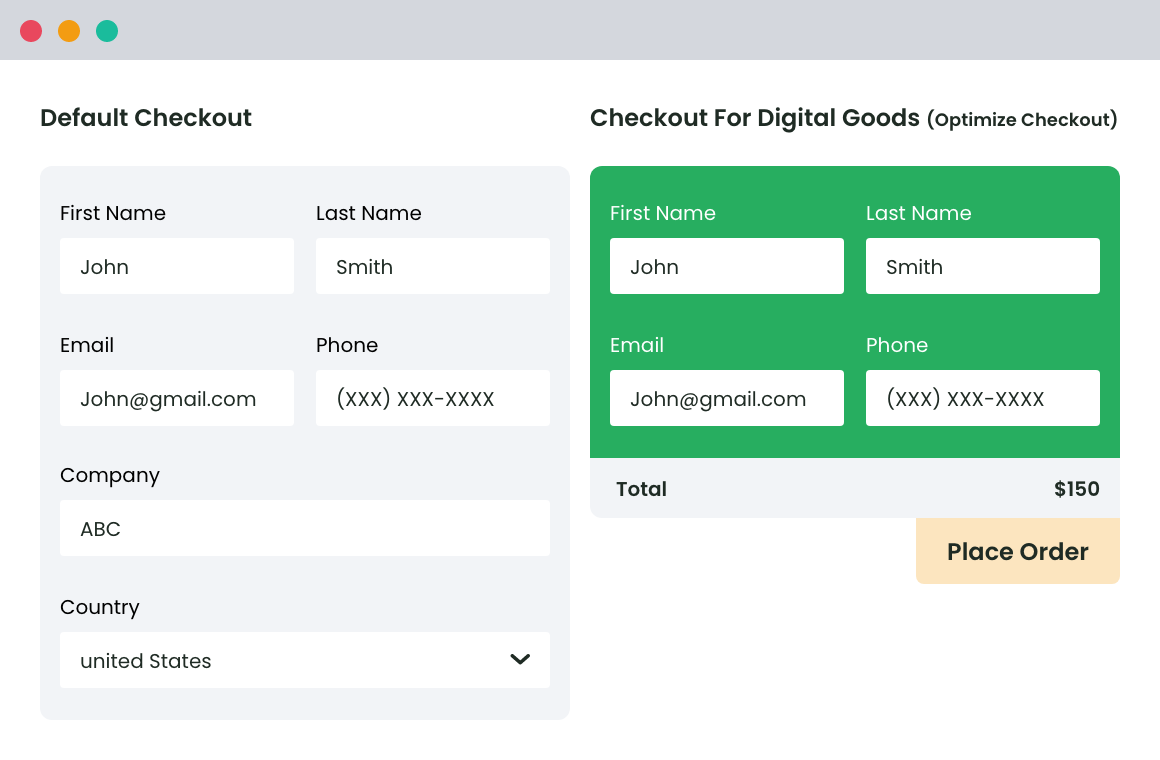This screenshot has height=760, width=1160.
Task: Click Email field in Default Checkout
Action: (177, 398)
